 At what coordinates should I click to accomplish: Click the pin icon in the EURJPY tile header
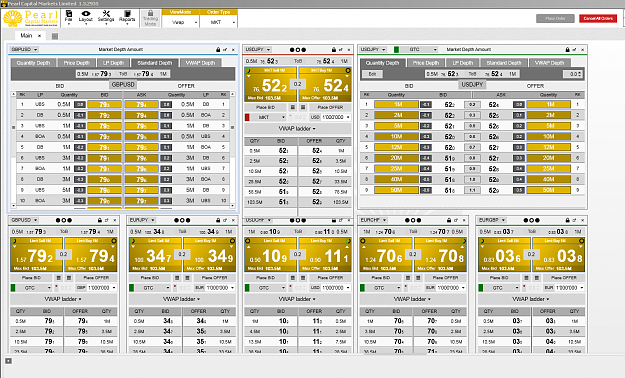(x=225, y=220)
